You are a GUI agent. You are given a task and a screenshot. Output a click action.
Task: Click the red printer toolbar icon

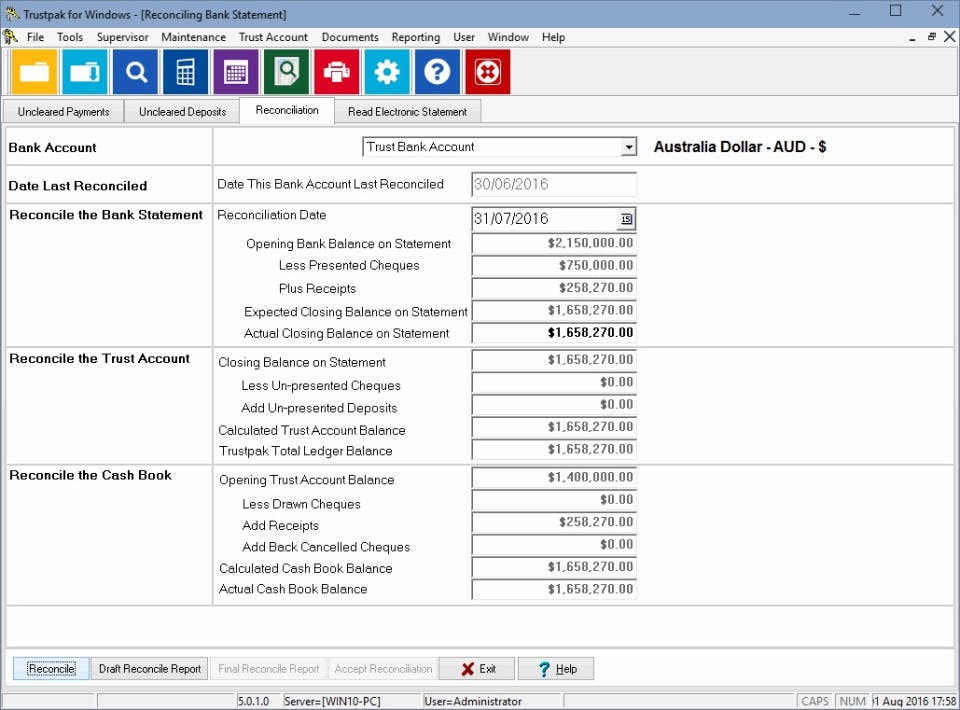pos(336,72)
